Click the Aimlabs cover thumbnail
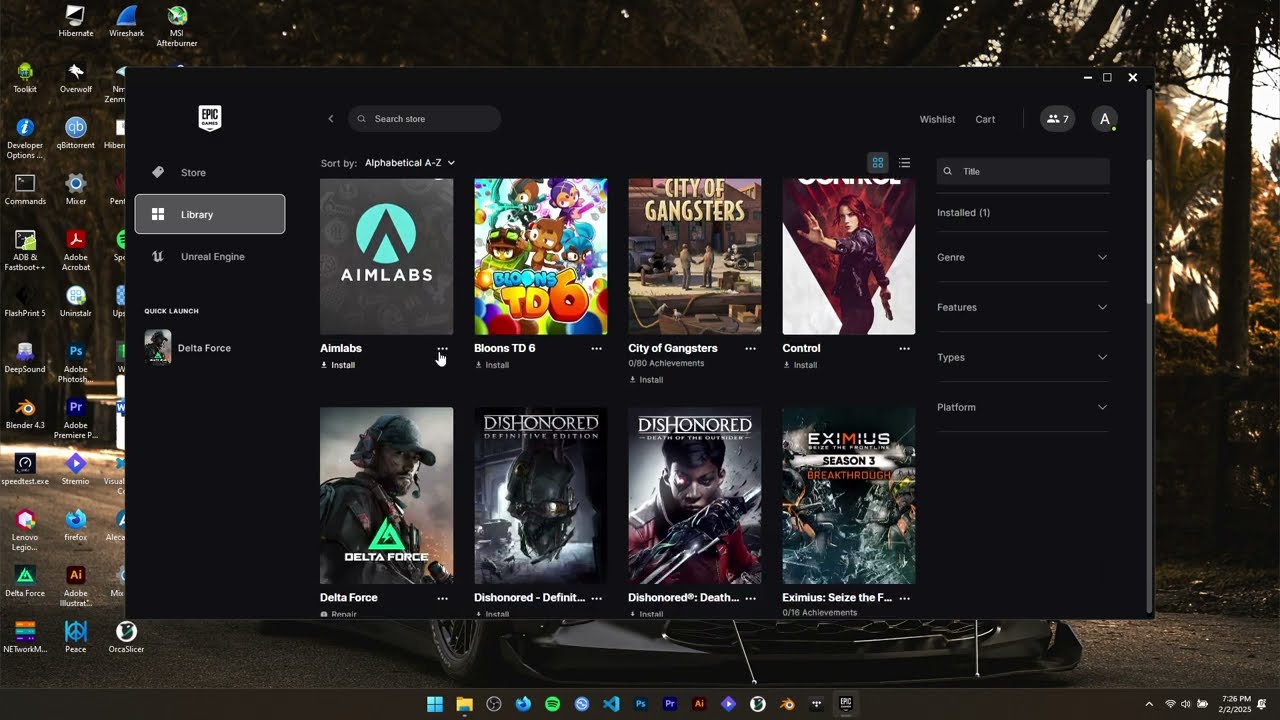The width and height of the screenshot is (1280, 720). pos(386,256)
